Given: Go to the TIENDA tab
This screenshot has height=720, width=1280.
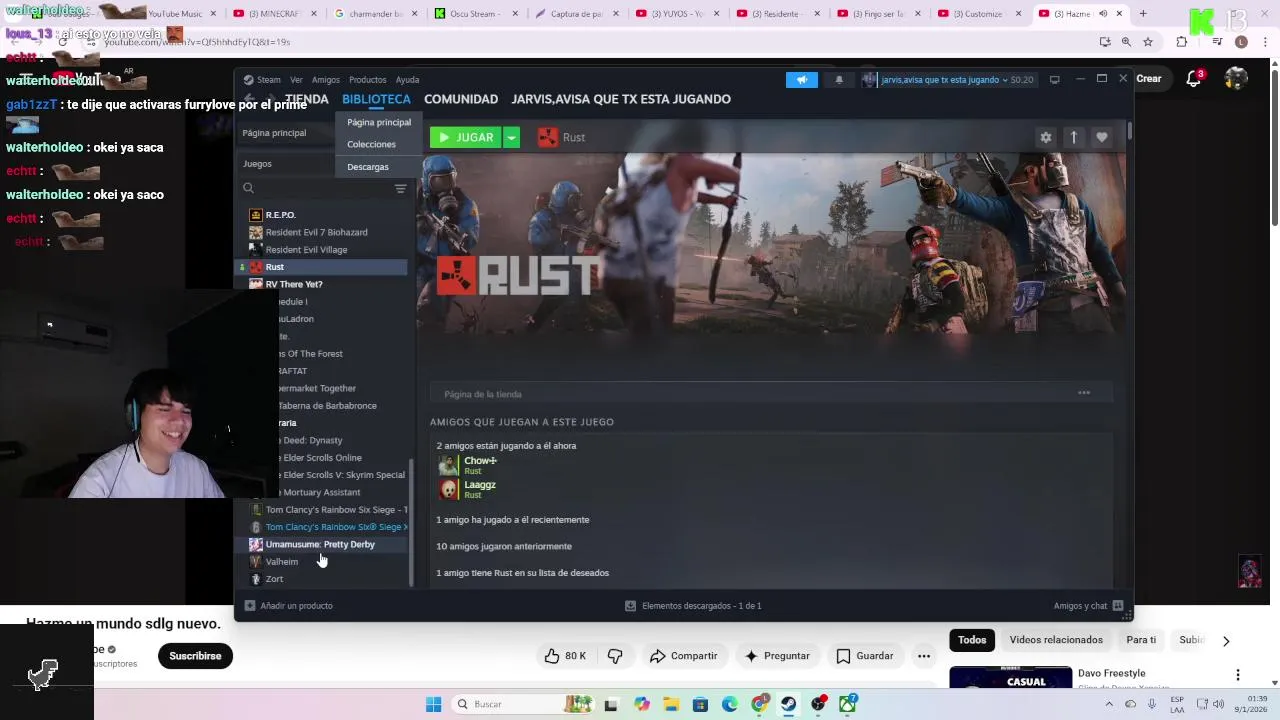Looking at the screenshot, I should 306,99.
